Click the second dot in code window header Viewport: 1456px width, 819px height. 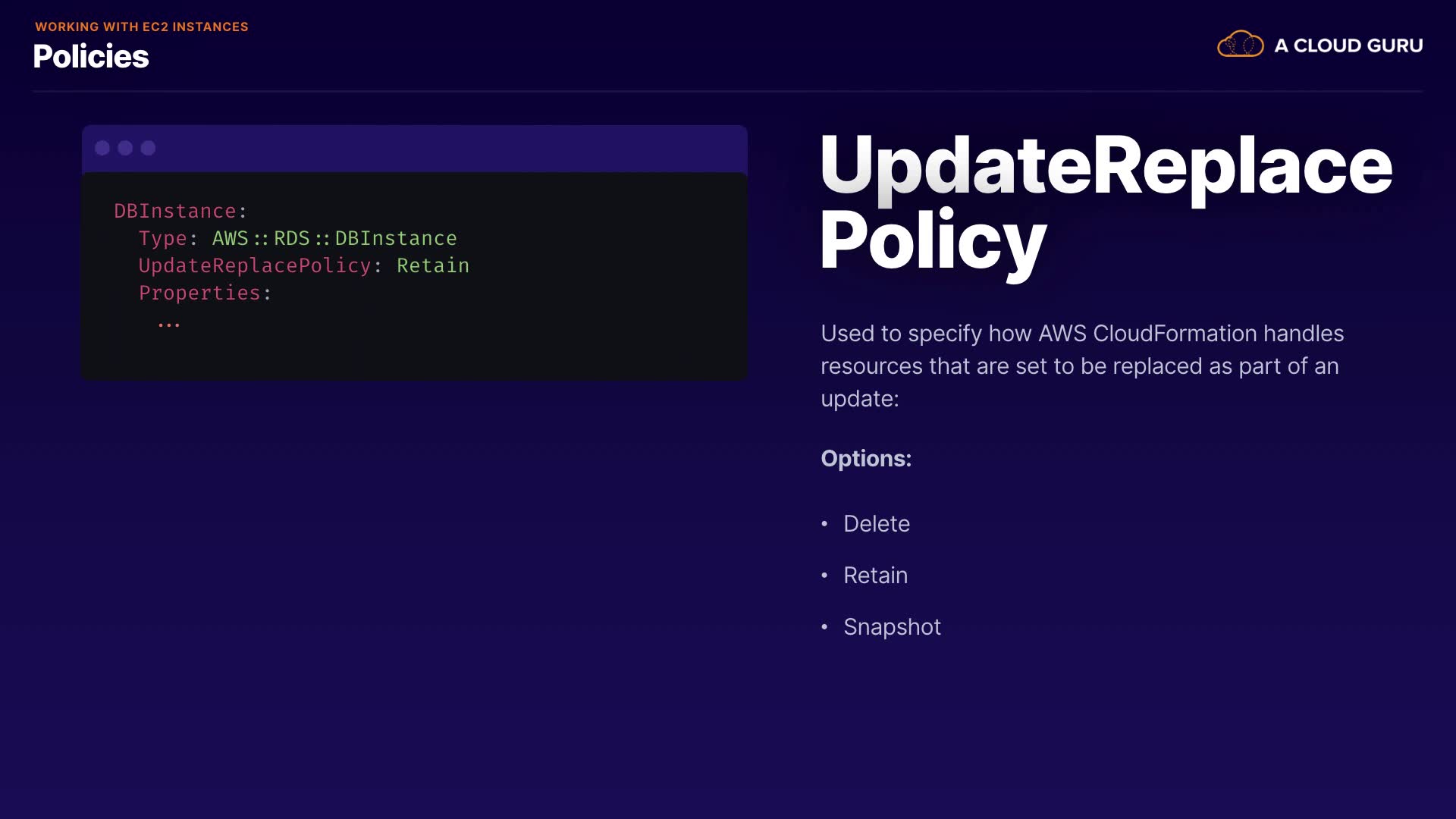(x=125, y=148)
